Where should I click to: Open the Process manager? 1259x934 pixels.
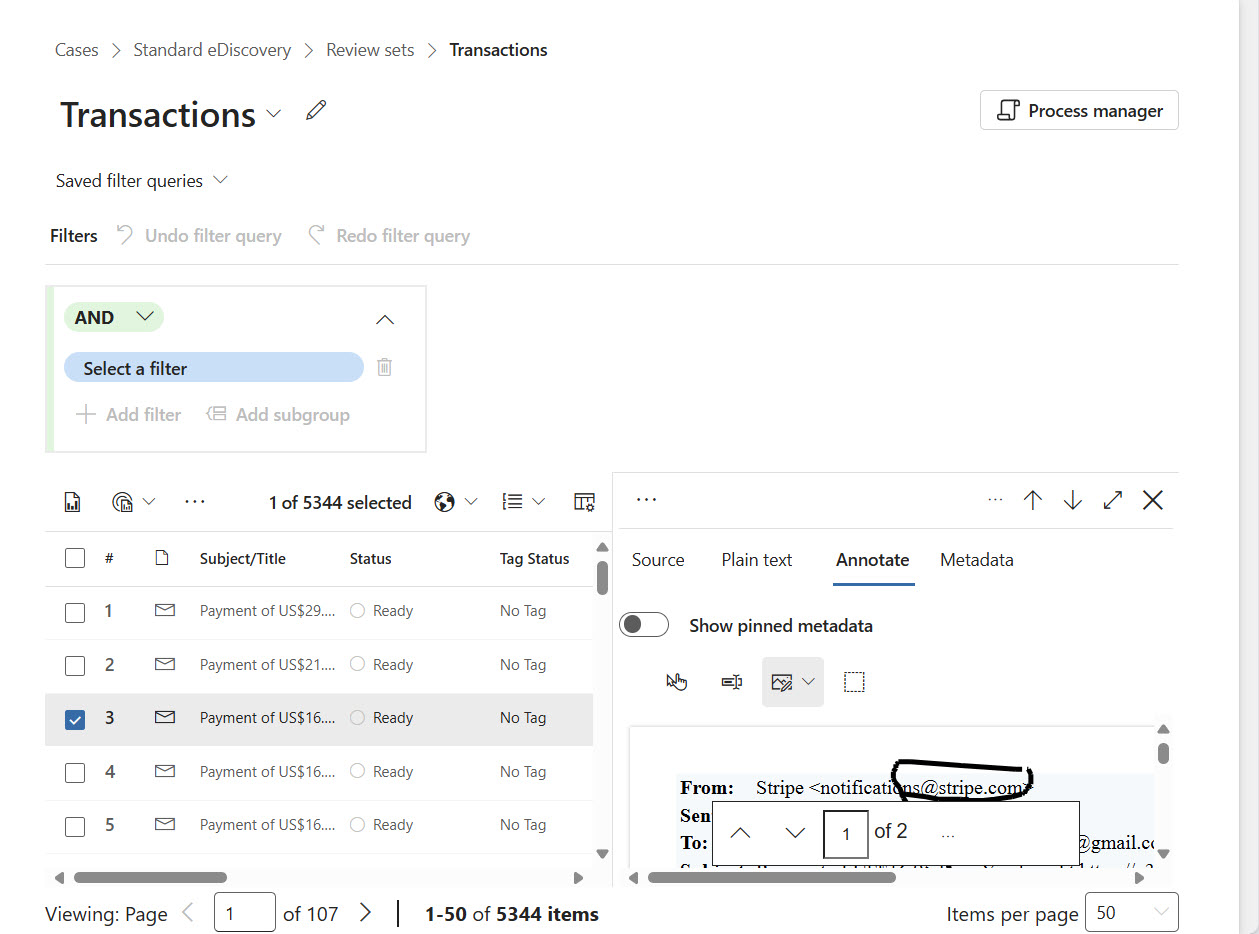point(1079,110)
